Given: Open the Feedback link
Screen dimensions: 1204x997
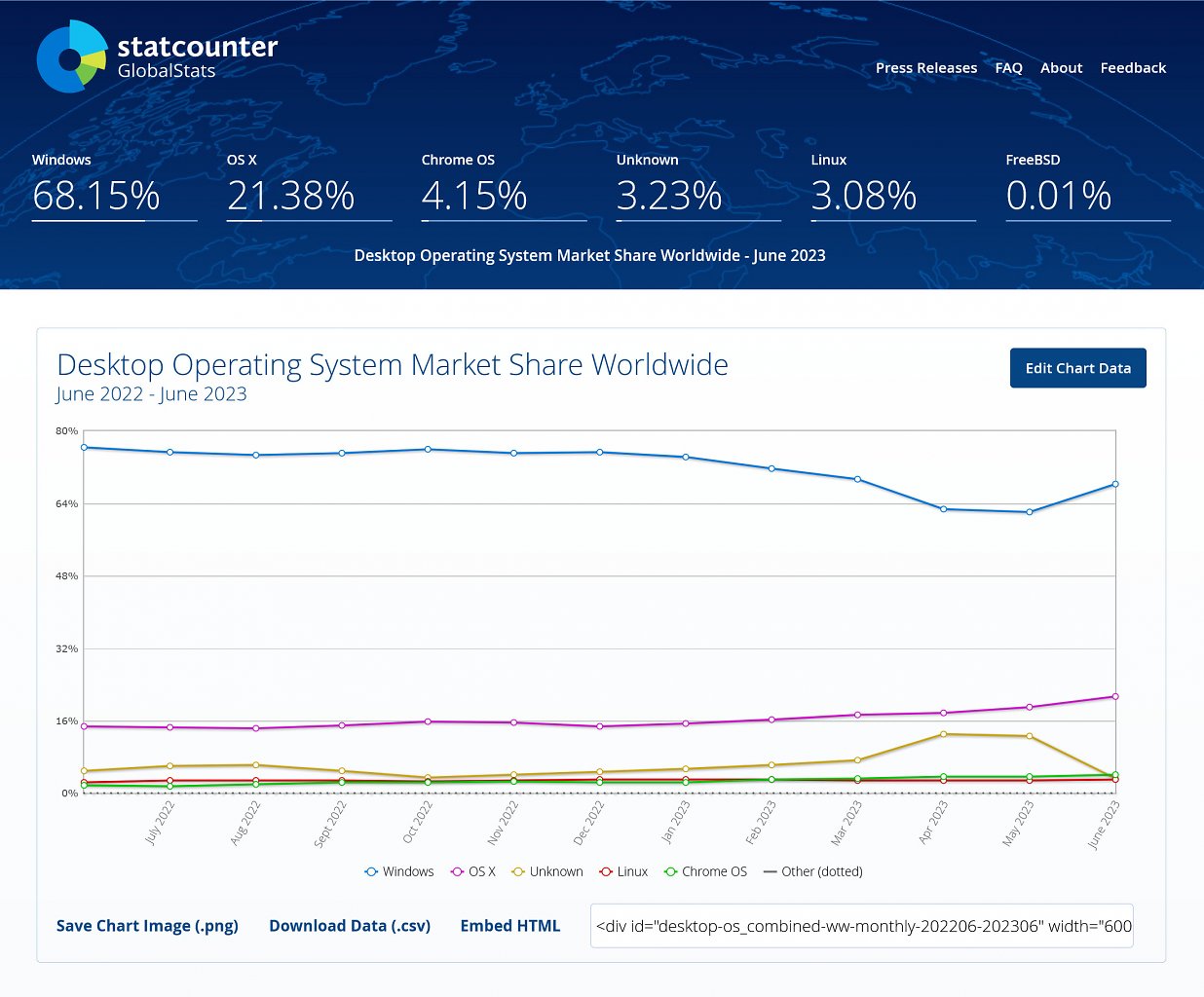Looking at the screenshot, I should pos(1133,68).
